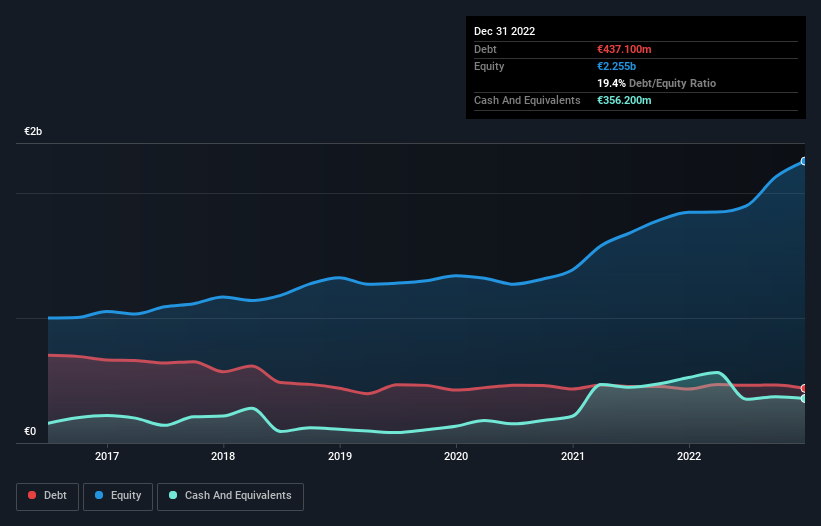Image resolution: width=821 pixels, height=526 pixels.
Task: Toggle Cash And Equivalents legend button
Action: coord(230,496)
